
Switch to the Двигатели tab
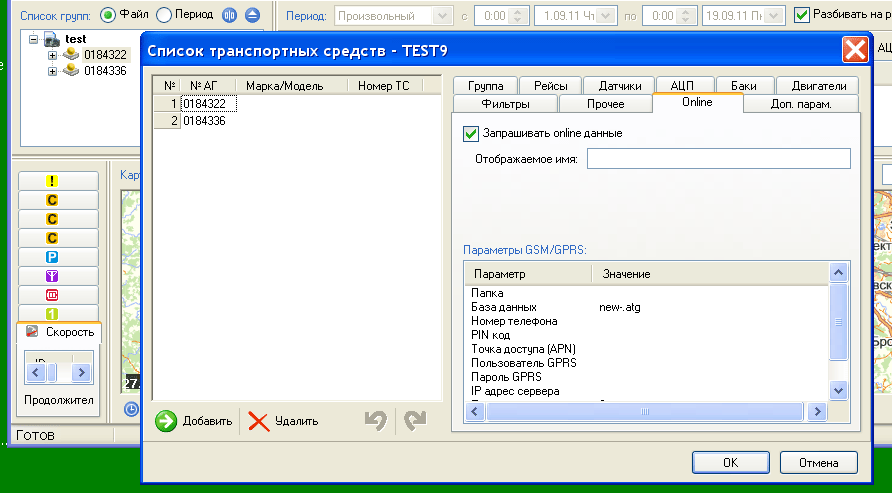click(818, 86)
